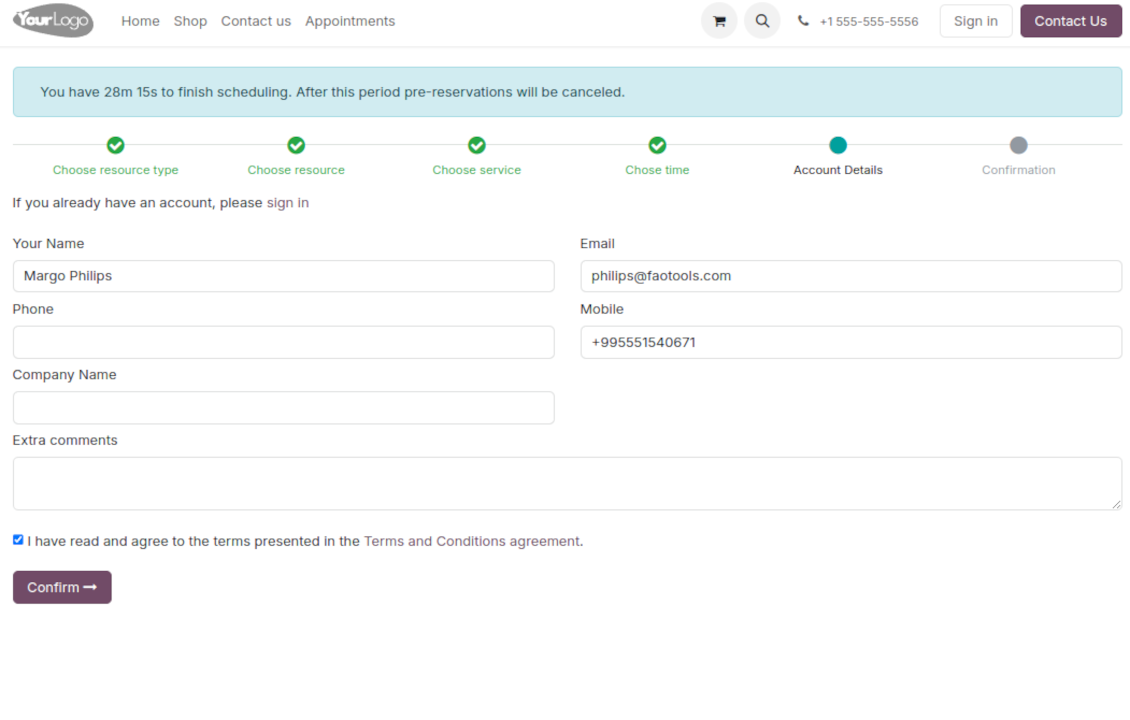The height and width of the screenshot is (720, 1130).
Task: Click the search magnifier icon
Action: click(762, 21)
